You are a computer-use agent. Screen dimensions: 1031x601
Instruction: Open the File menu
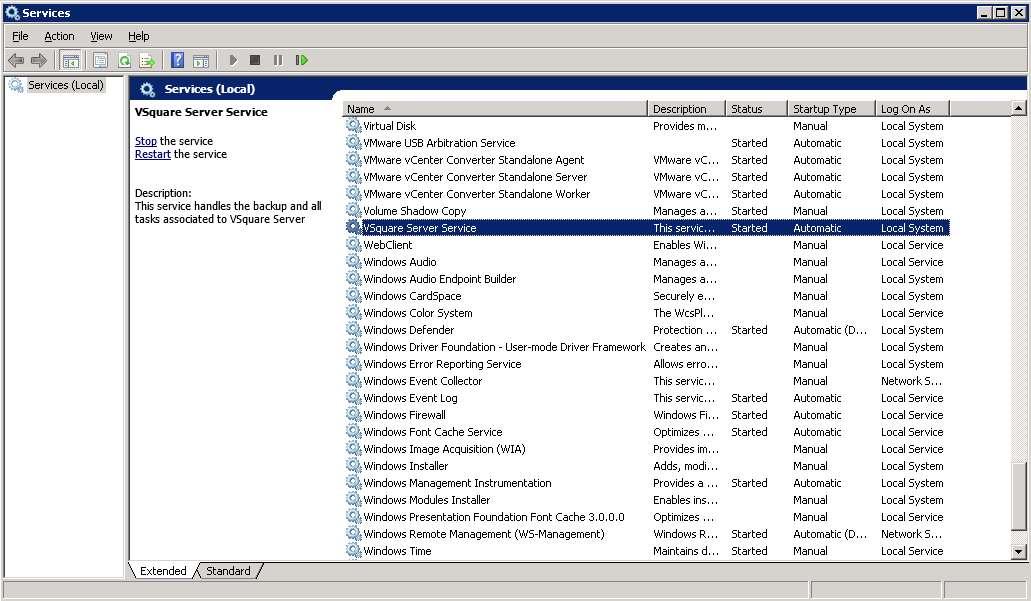(x=20, y=36)
